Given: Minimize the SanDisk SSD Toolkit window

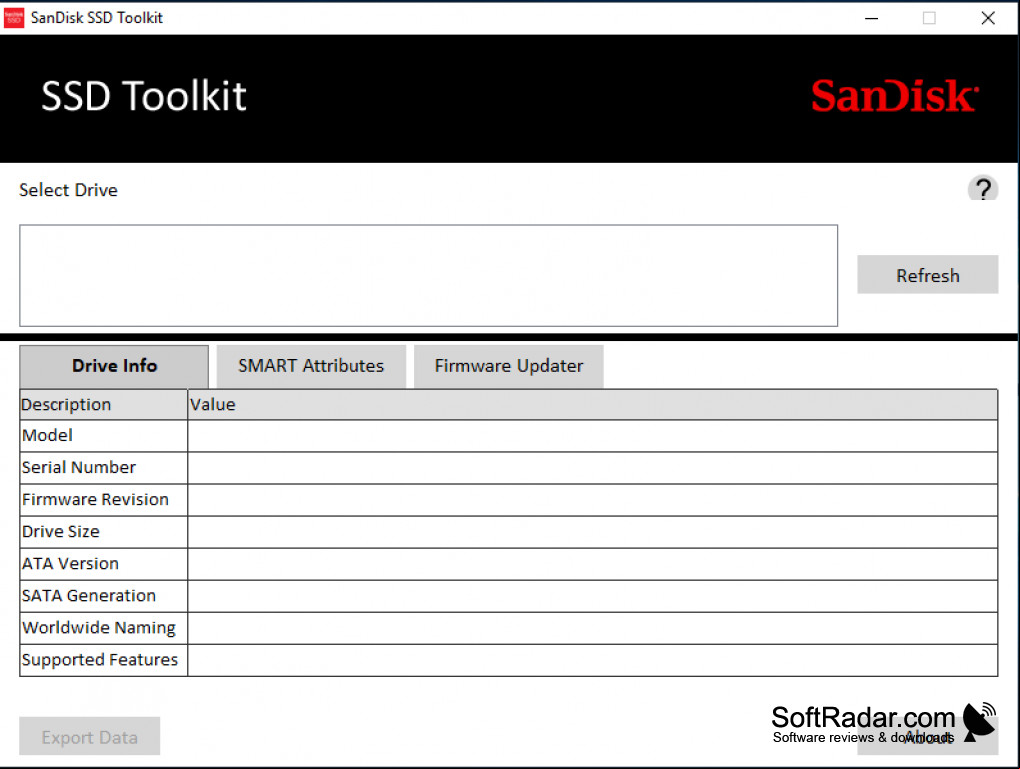Looking at the screenshot, I should 872,18.
